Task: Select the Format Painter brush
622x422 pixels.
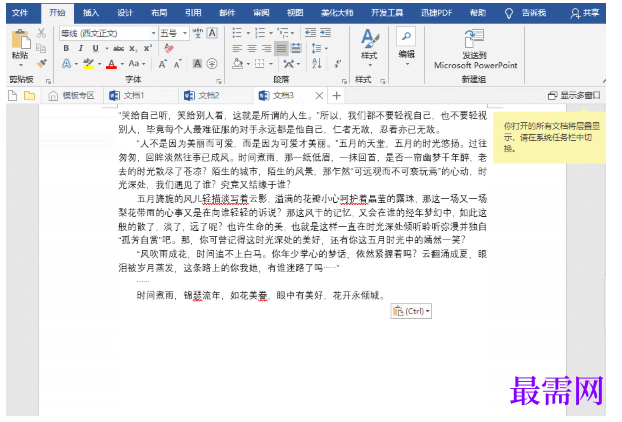Action: [x=41, y=63]
